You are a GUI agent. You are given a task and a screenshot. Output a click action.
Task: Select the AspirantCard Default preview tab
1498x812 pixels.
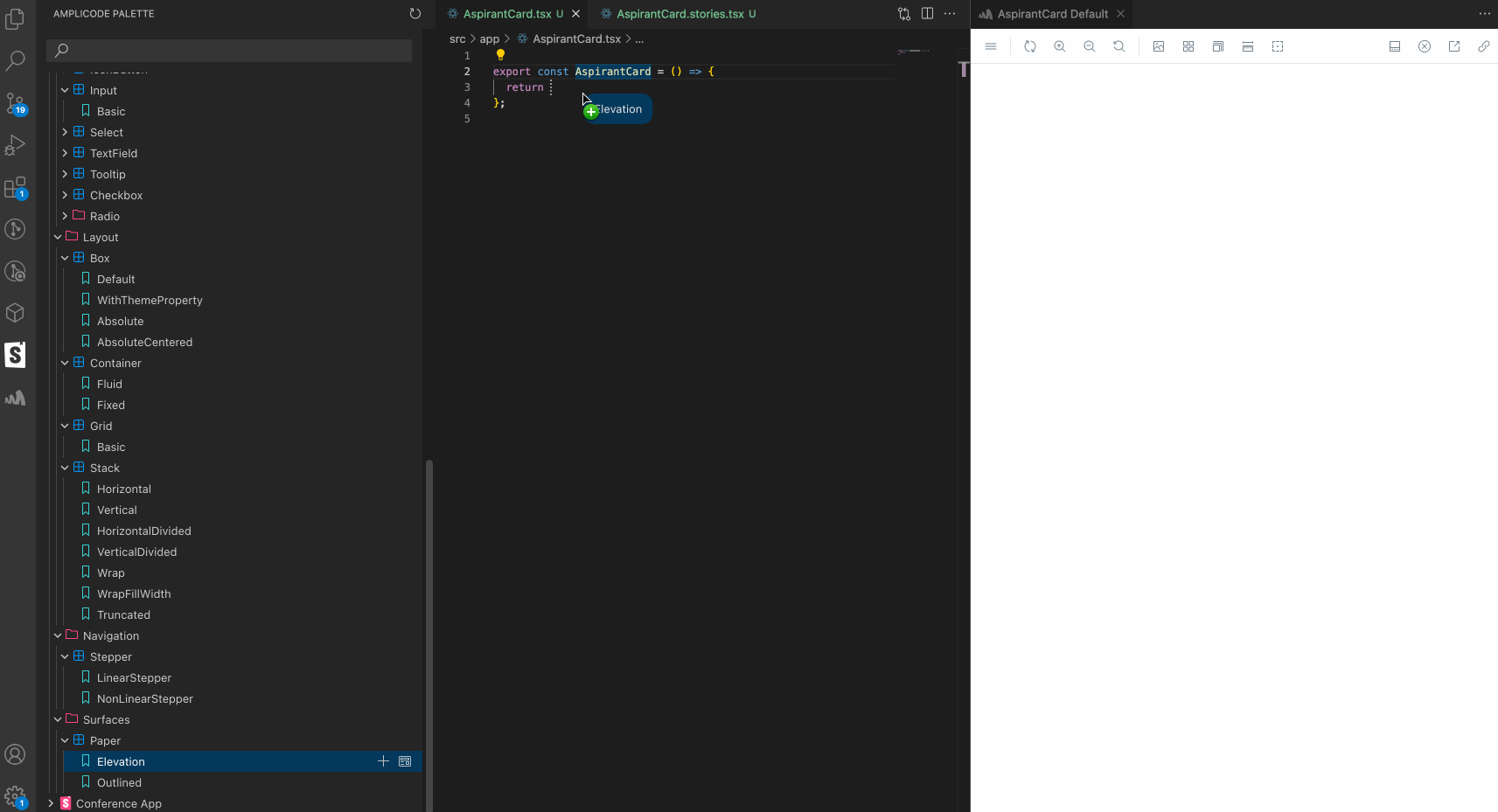1052,14
